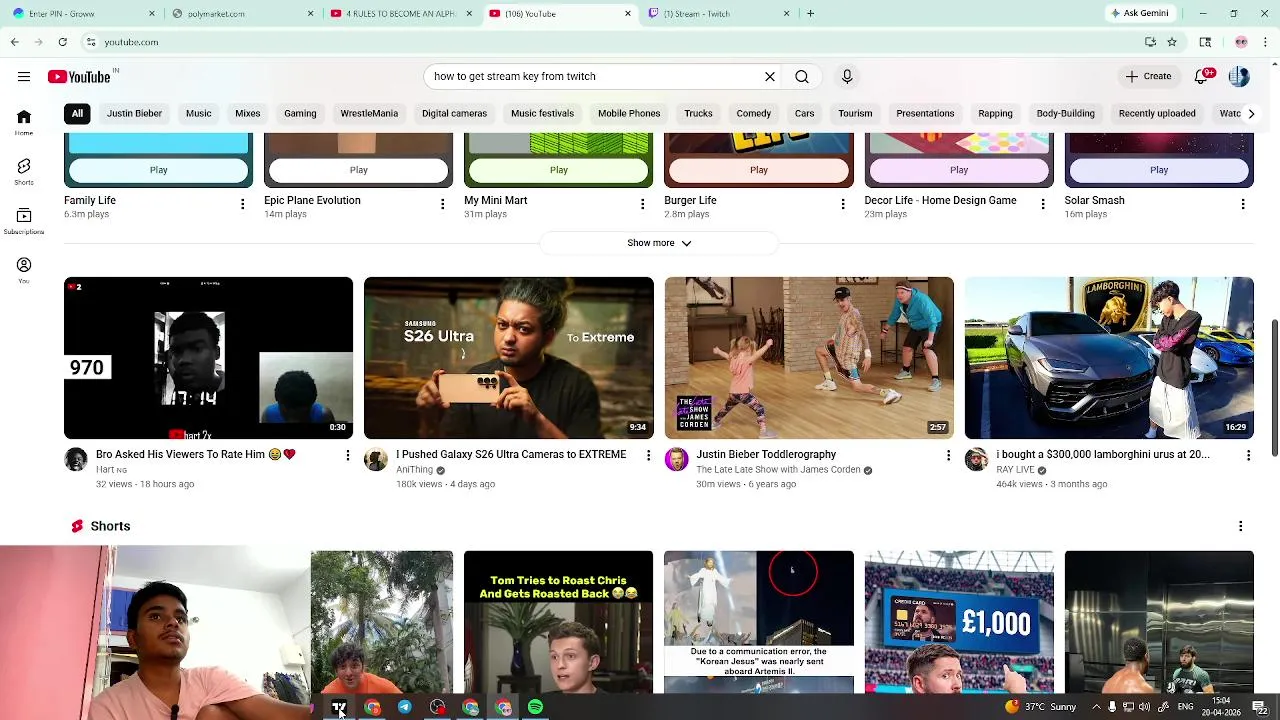Image resolution: width=1280 pixels, height=720 pixels.
Task: Open a new browser tab
Action: point(810,14)
